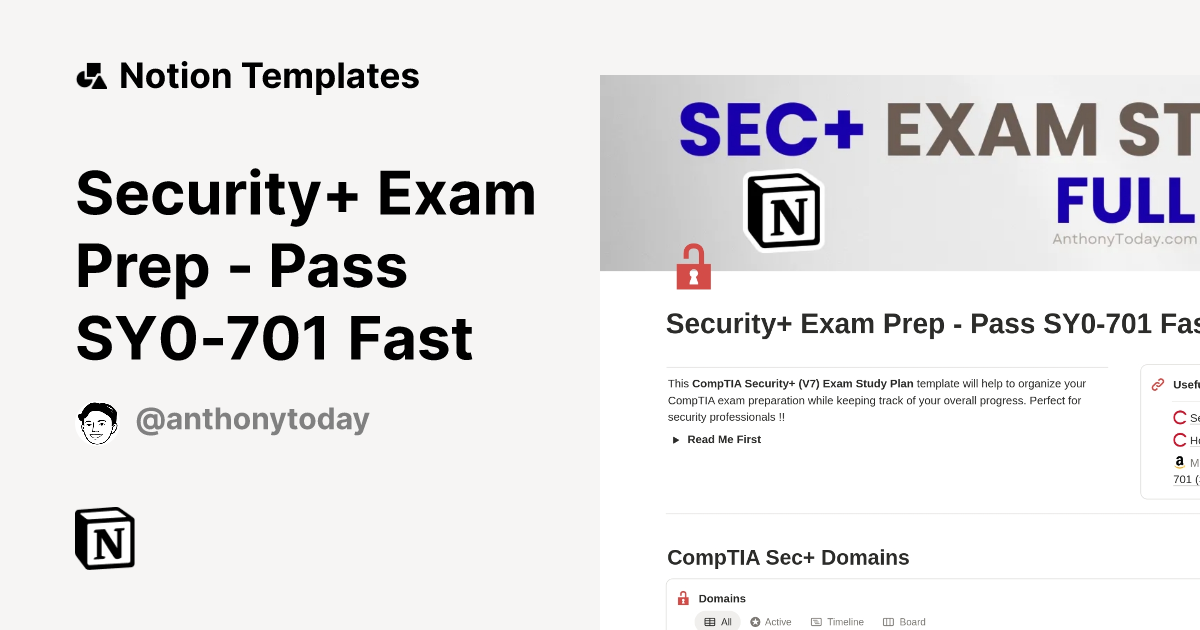
Task: Click the star icon on the Active view
Action: click(755, 621)
